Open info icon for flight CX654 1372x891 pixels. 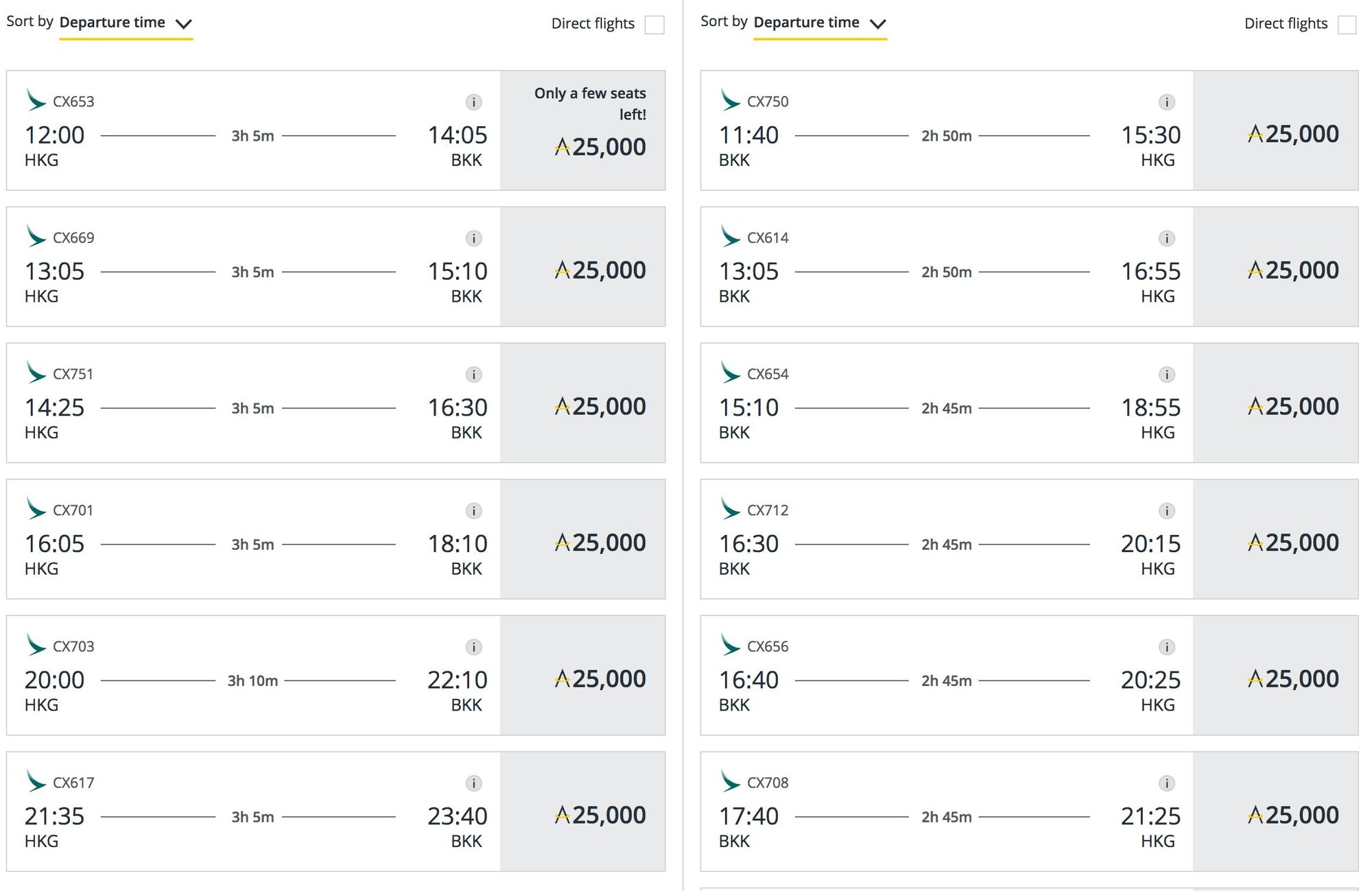[x=1167, y=375]
